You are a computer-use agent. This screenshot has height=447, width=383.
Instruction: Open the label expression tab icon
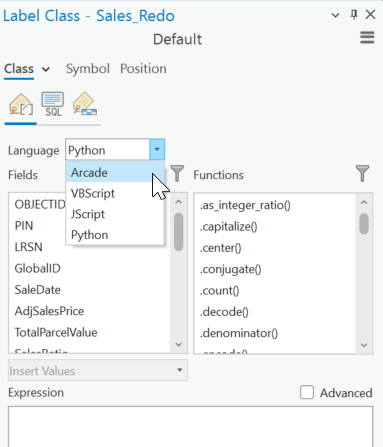coord(21,105)
